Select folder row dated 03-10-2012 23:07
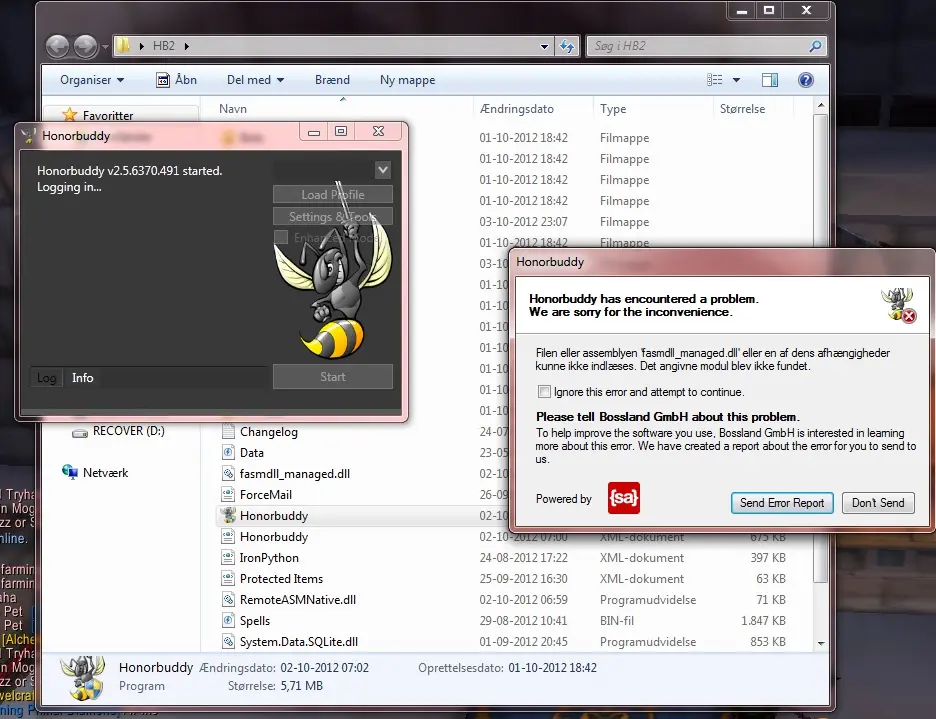This screenshot has width=936, height=719. click(x=504, y=222)
